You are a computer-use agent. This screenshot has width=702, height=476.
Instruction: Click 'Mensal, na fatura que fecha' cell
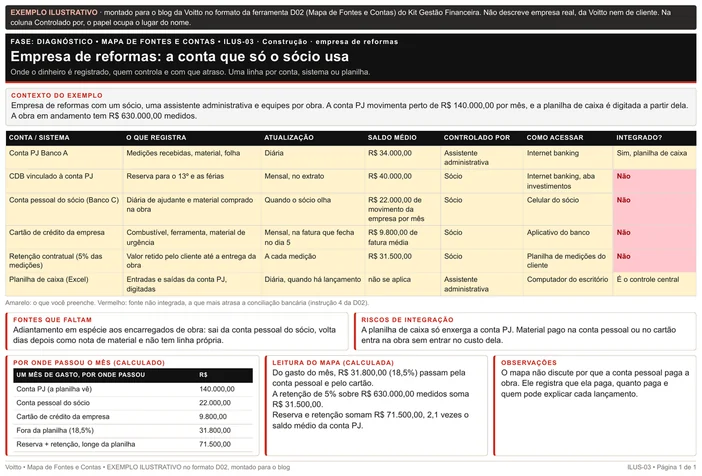tap(313, 237)
